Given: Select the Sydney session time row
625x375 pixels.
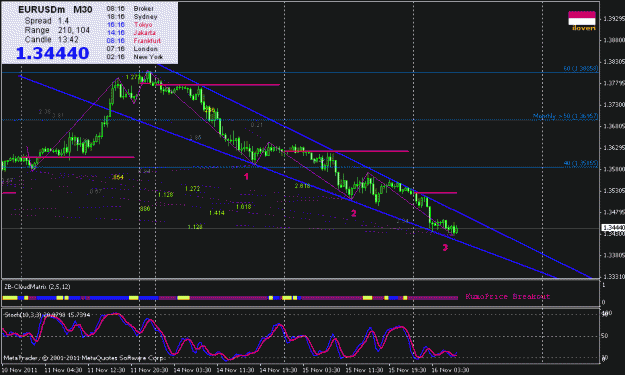Looking at the screenshot, I should [132, 17].
